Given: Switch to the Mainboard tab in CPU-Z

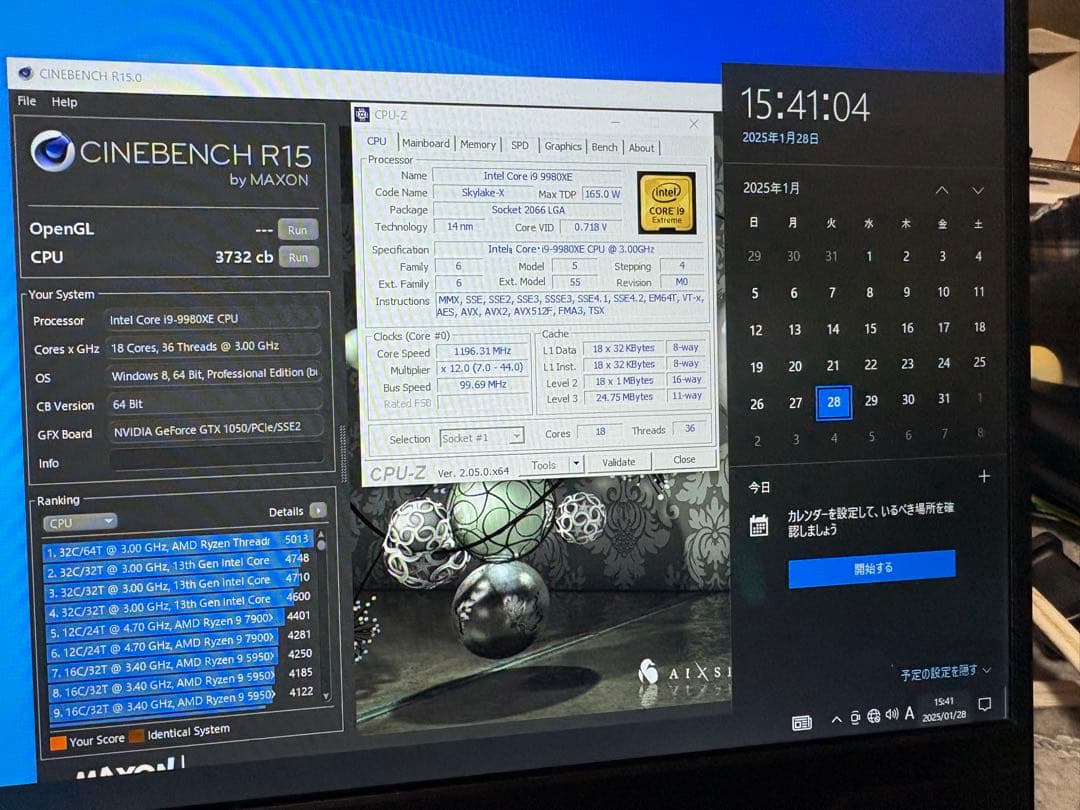Looking at the screenshot, I should (426, 143).
